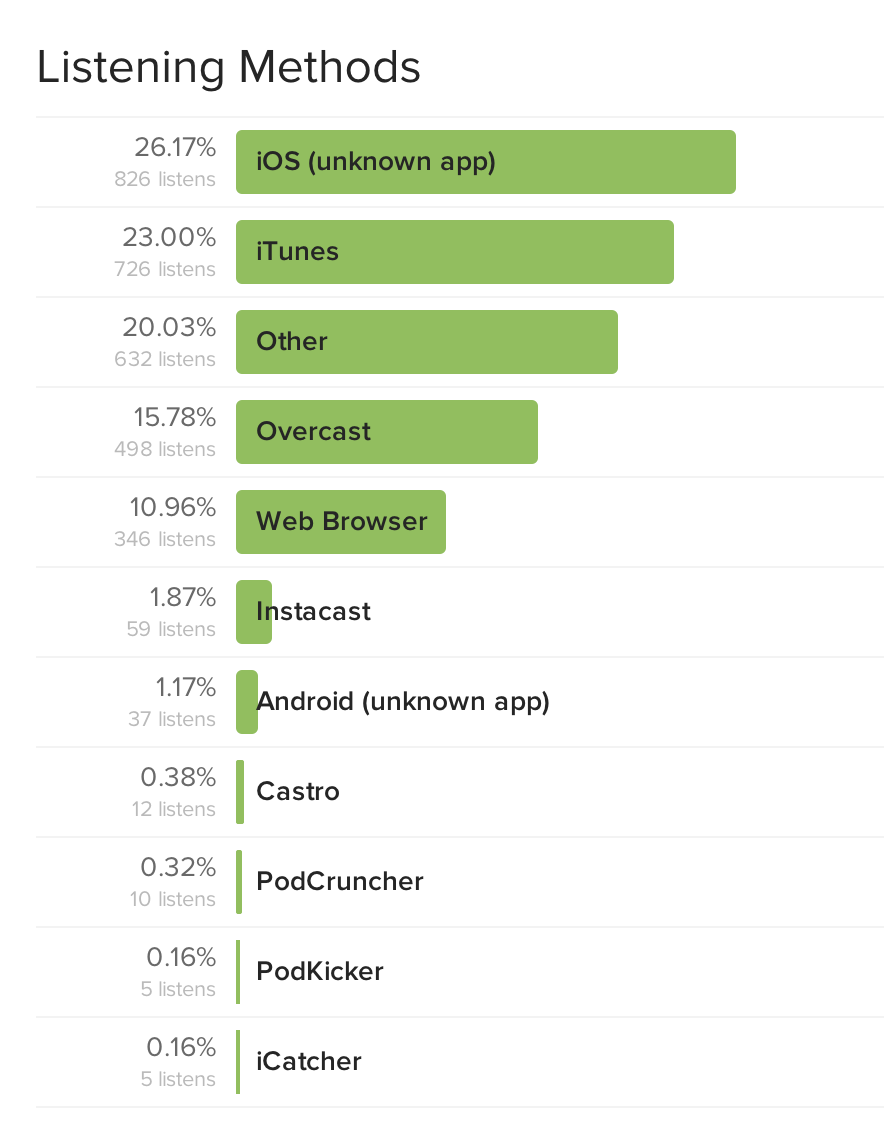Click the iTunes bar in the chart
884x1132 pixels.
tap(454, 252)
